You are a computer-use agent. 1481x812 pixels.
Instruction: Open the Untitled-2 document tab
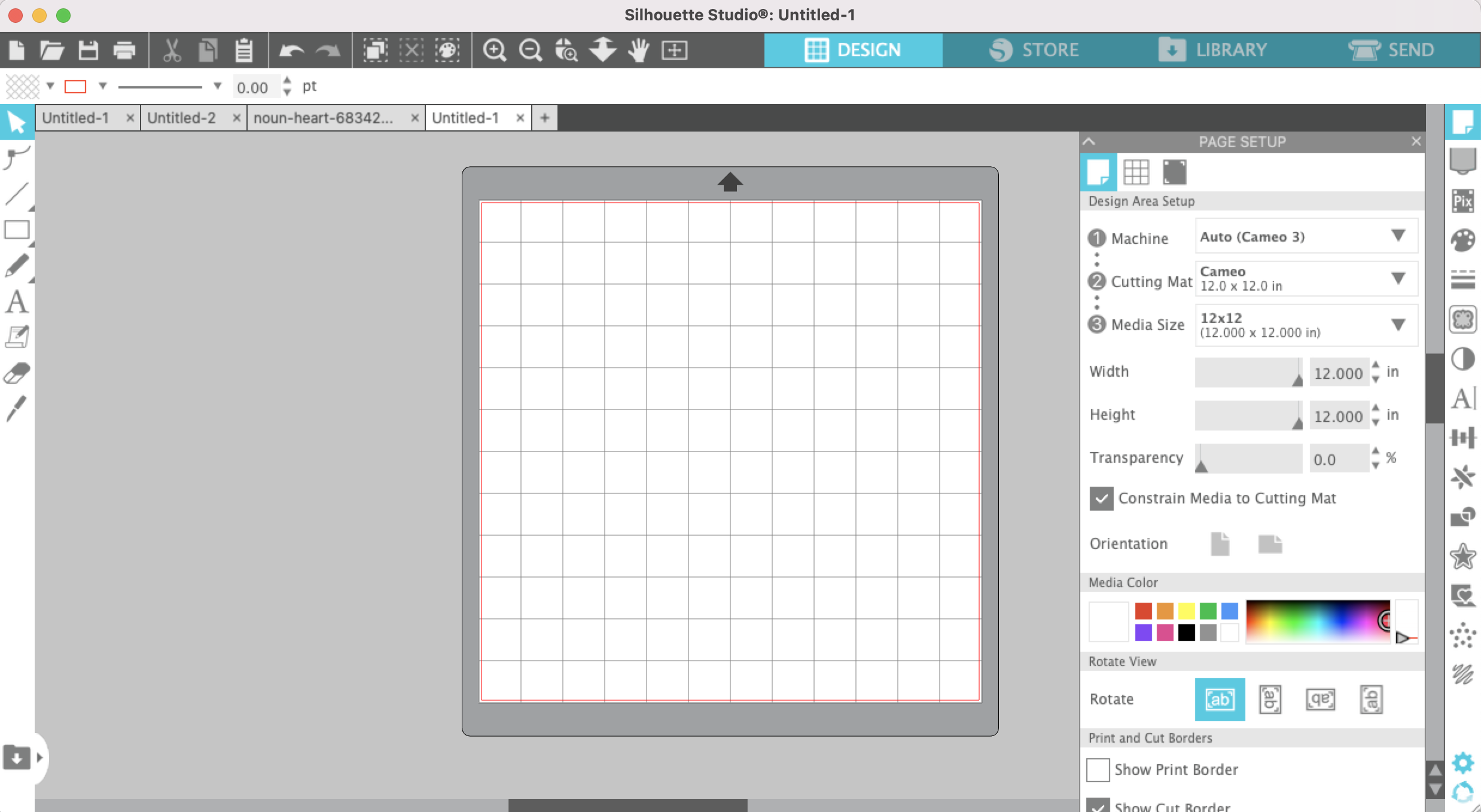[181, 118]
